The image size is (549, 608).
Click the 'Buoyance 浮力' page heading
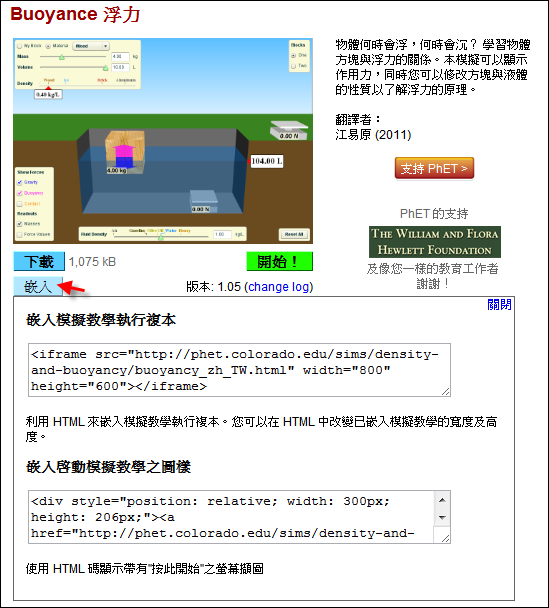pyautogui.click(x=75, y=15)
